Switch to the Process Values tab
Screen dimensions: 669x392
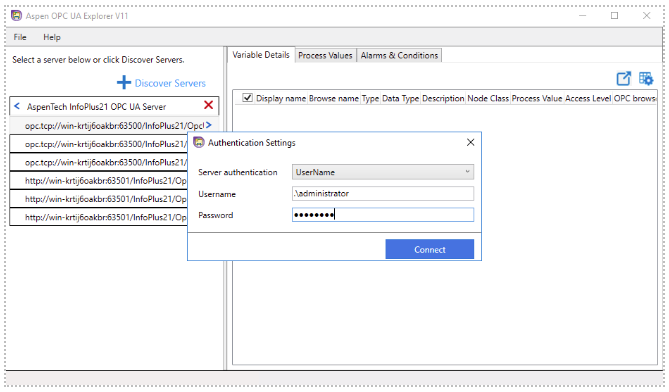pos(325,55)
